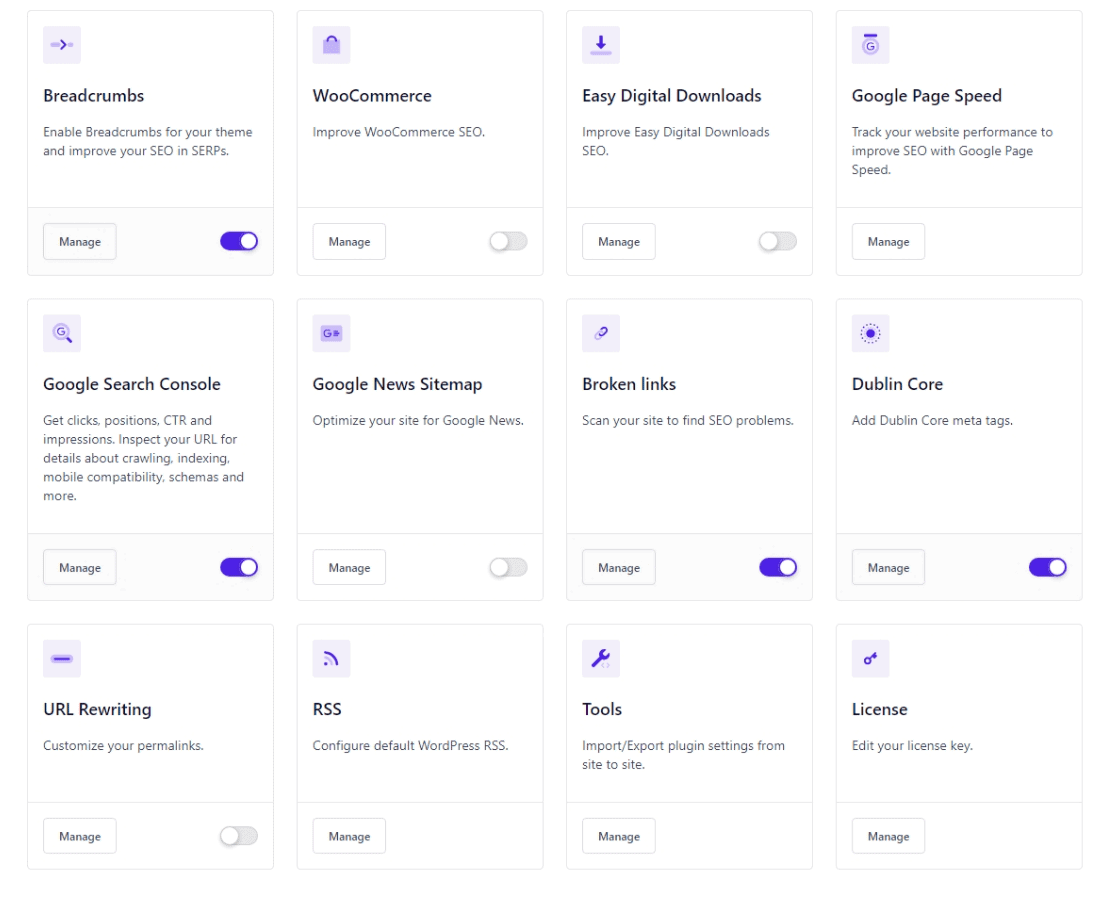Open Manage for Tools
The height and width of the screenshot is (905, 1104).
(x=619, y=837)
